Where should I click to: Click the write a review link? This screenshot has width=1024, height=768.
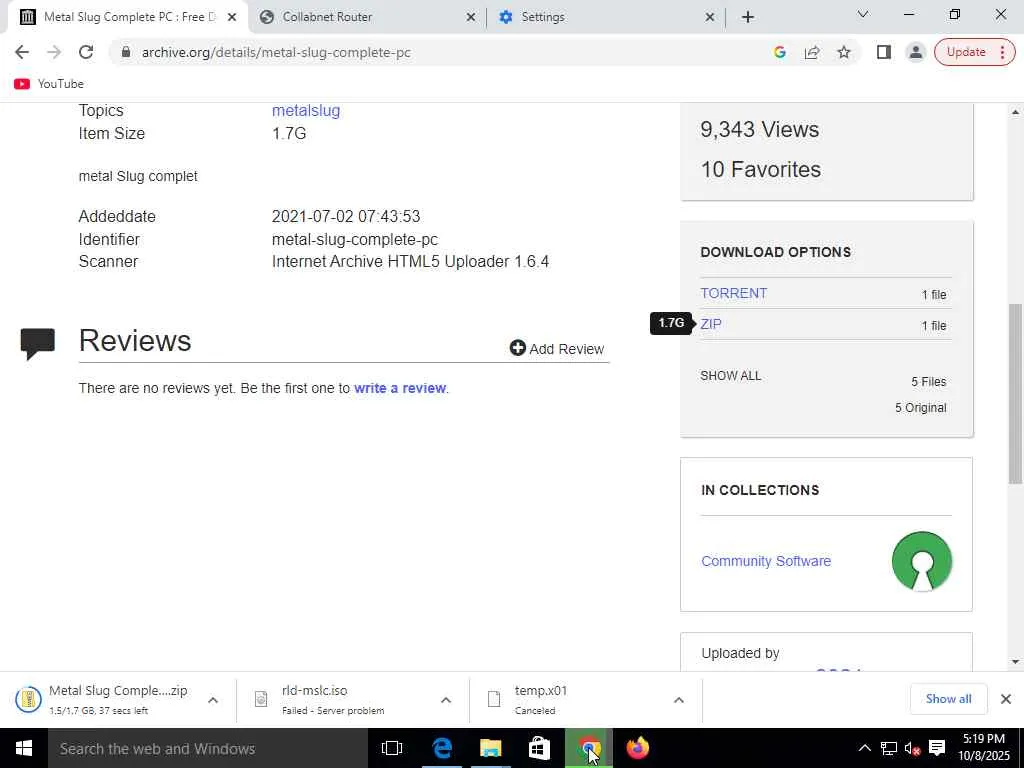400,388
